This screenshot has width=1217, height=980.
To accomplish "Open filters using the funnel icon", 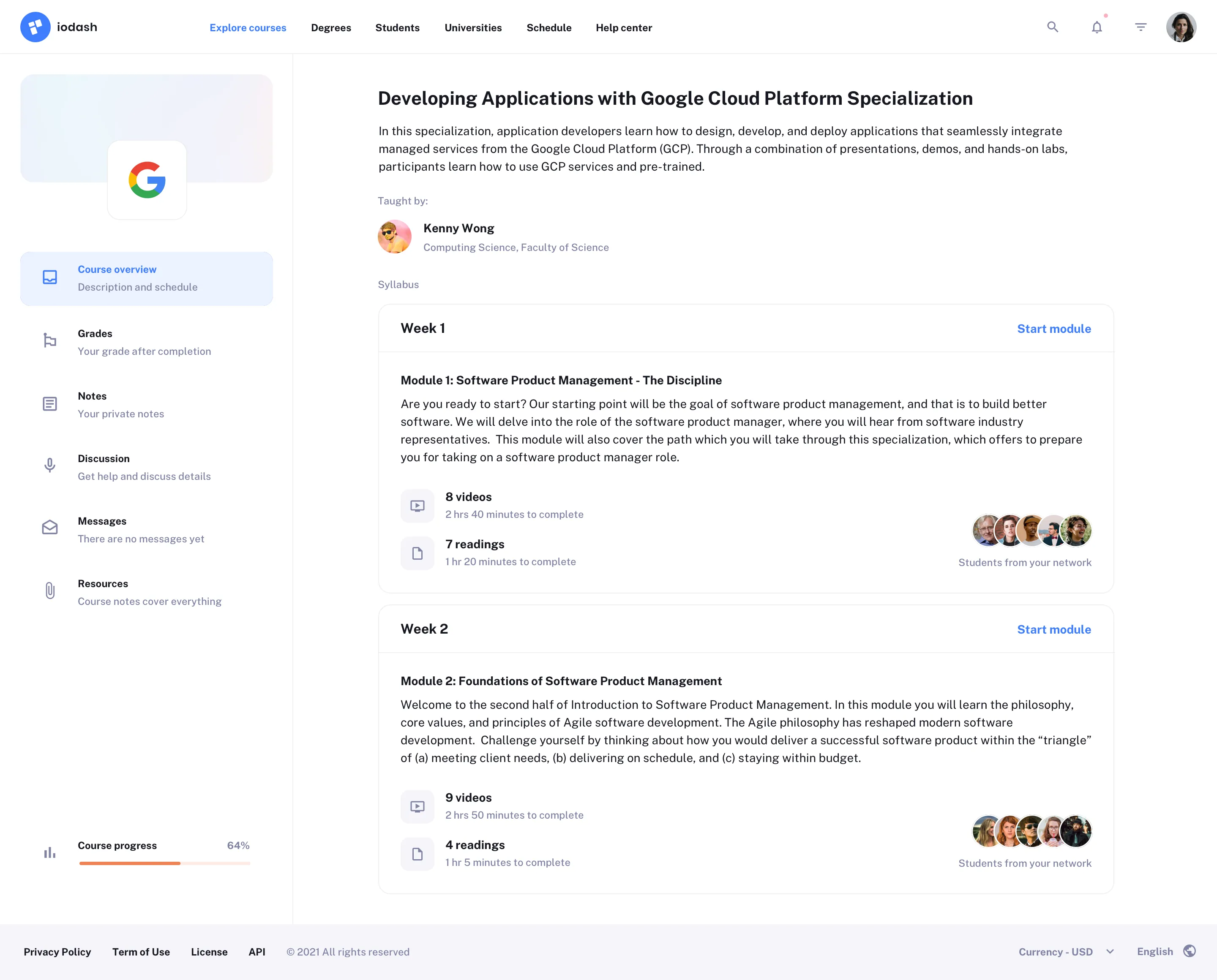I will pos(1140,27).
